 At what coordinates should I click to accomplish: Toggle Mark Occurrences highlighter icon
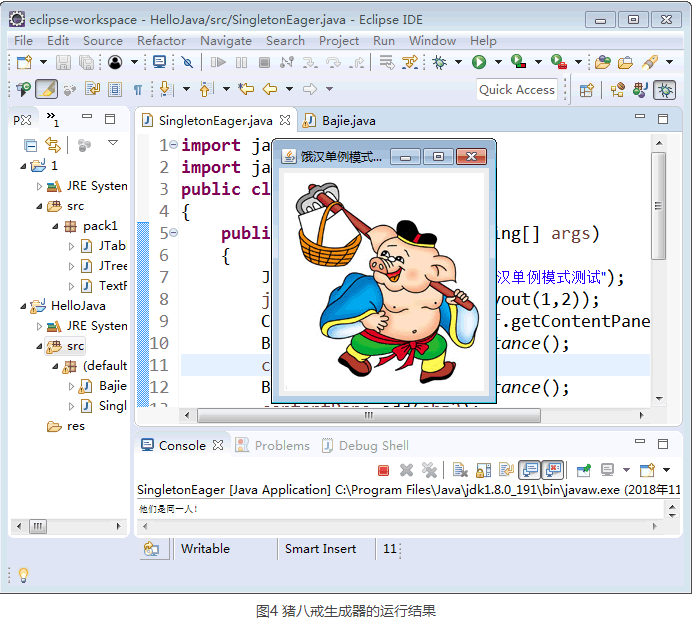click(47, 89)
